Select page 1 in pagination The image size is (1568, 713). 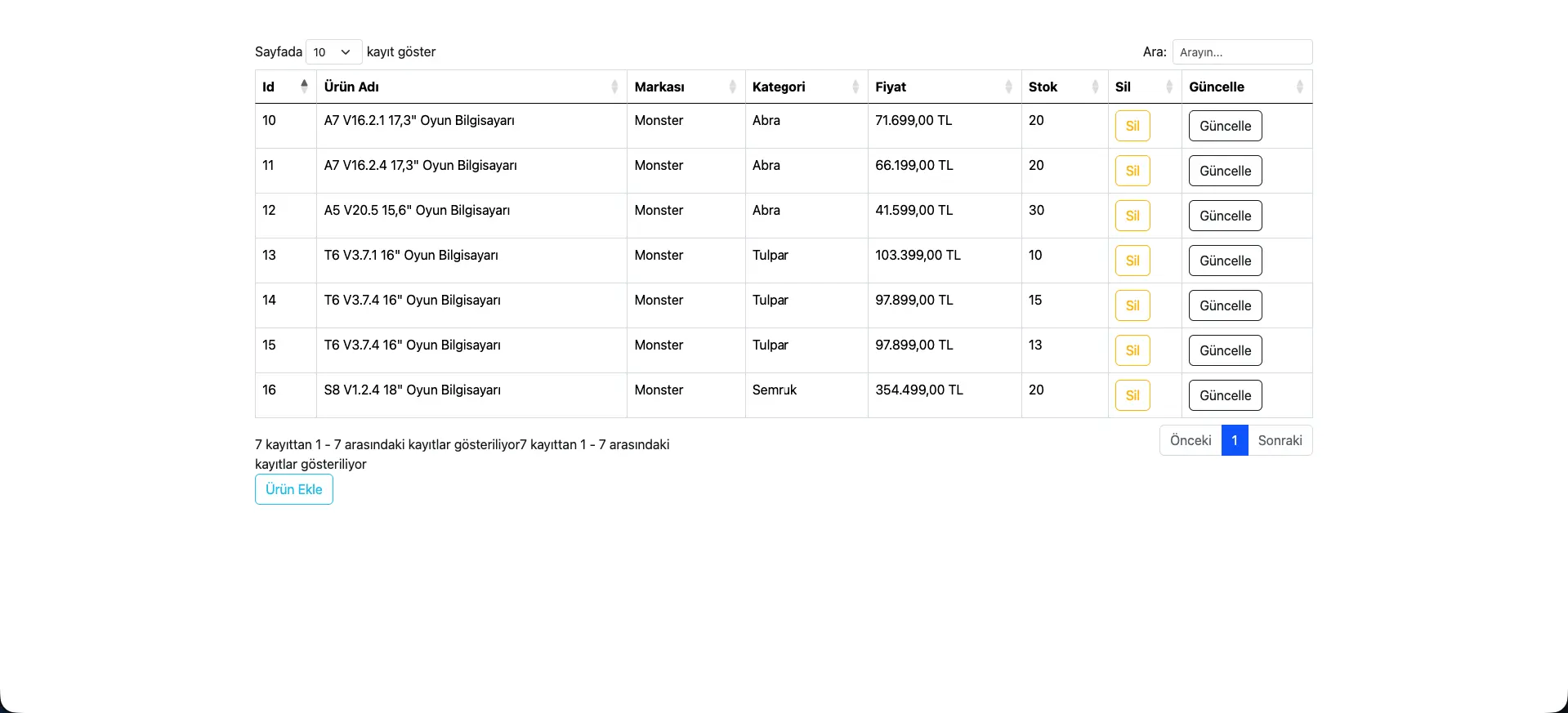[1234, 440]
